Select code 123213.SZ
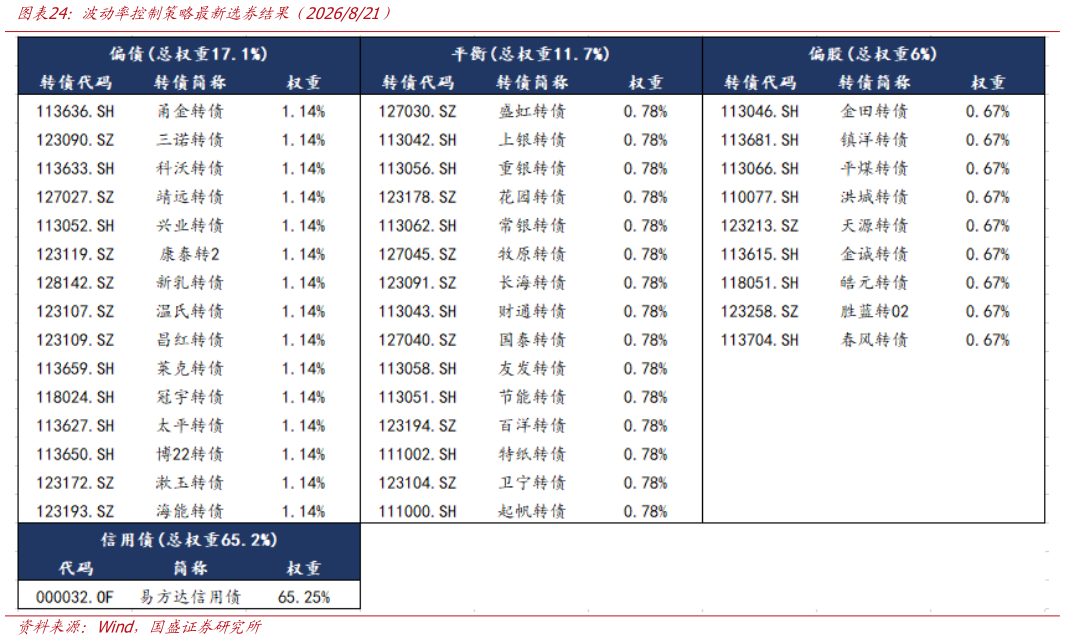The width and height of the screenshot is (1065, 640). [x=760, y=226]
